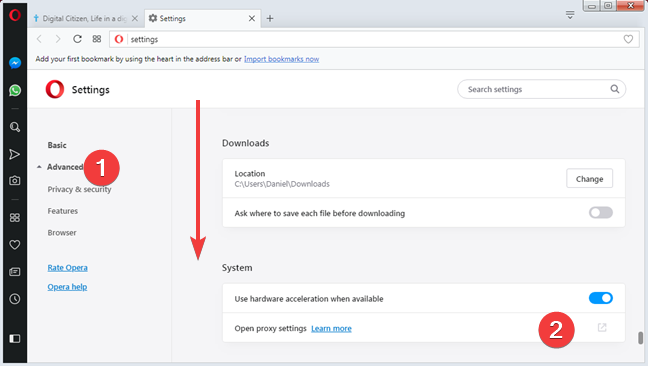Select Privacy & security section
This screenshot has width=648, height=366.
[x=79, y=189]
